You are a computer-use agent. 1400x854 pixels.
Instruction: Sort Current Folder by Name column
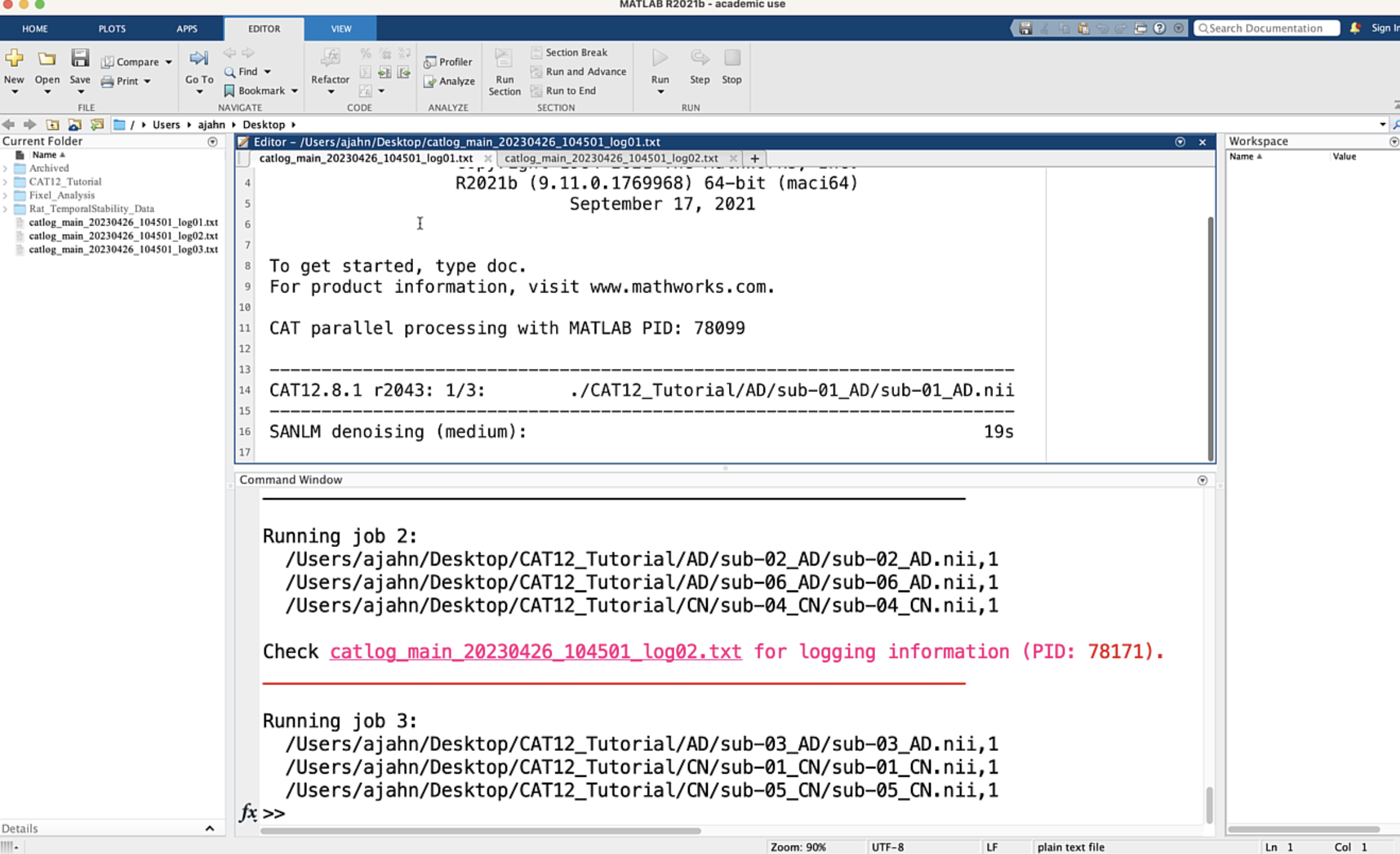coord(48,155)
